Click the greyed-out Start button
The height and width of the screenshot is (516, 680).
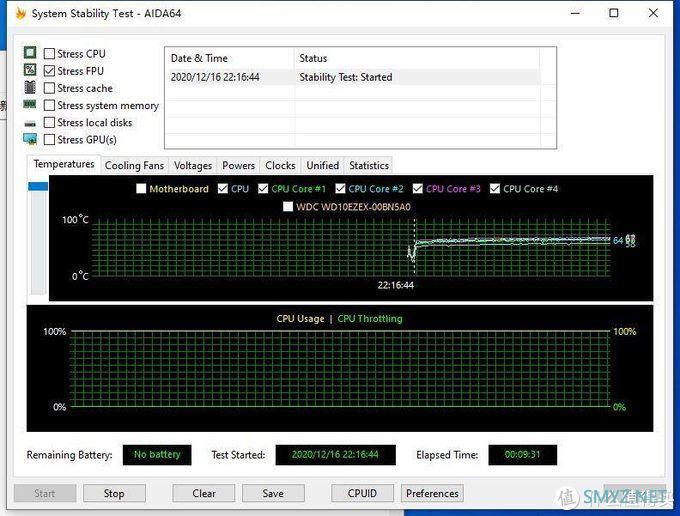tap(45, 493)
